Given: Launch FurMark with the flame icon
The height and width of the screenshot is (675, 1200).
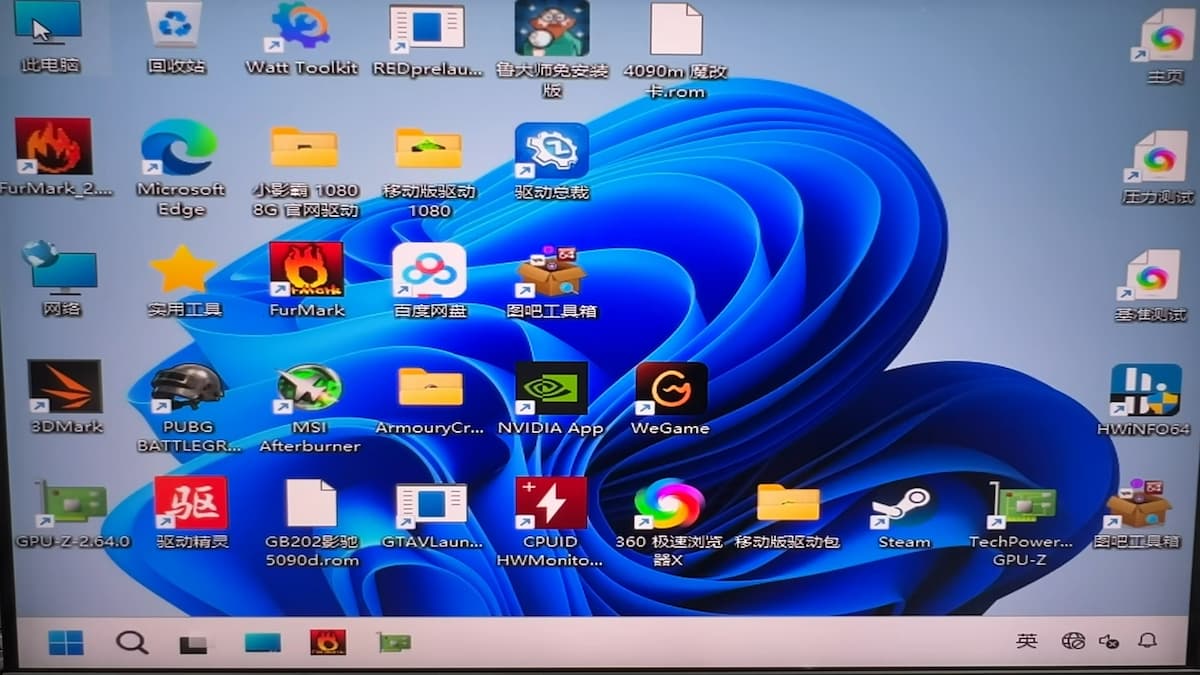Looking at the screenshot, I should (306, 279).
